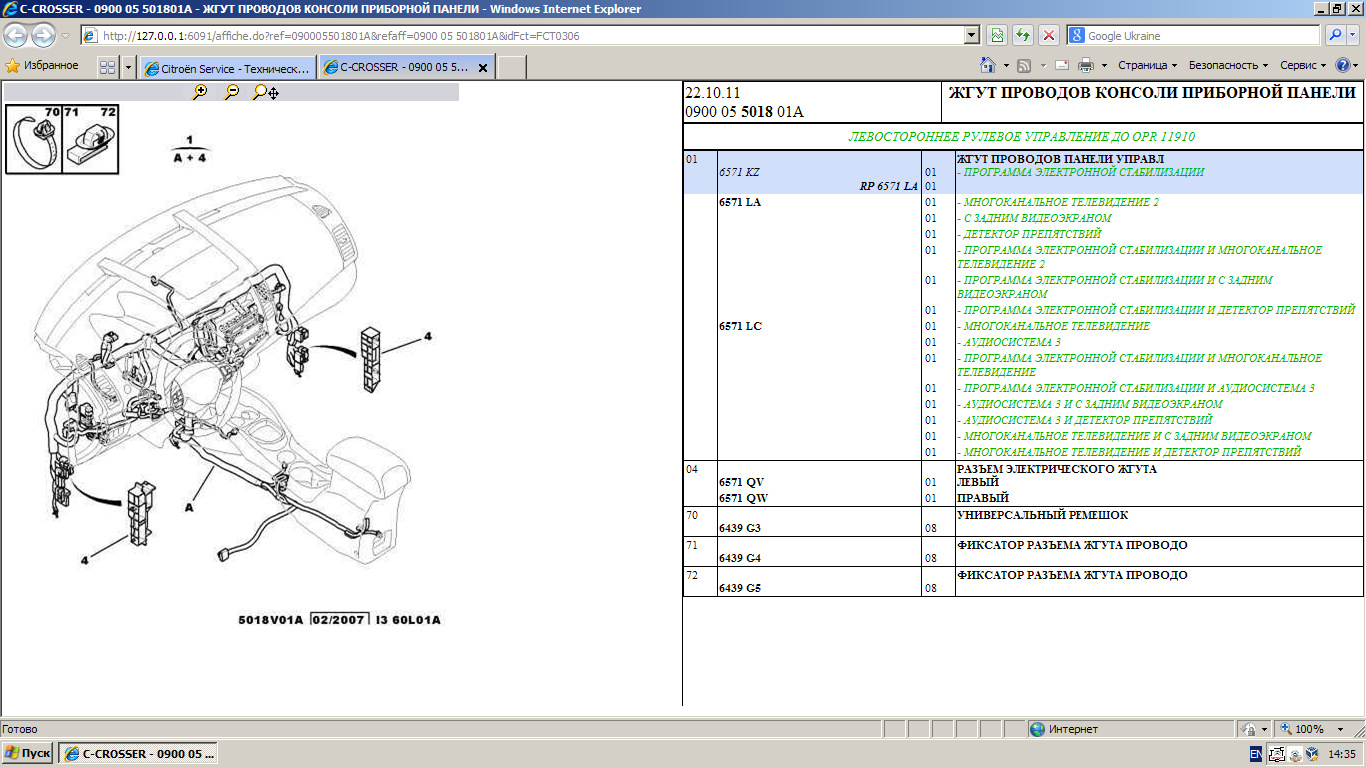Open the Сервис menu

[1303, 65]
